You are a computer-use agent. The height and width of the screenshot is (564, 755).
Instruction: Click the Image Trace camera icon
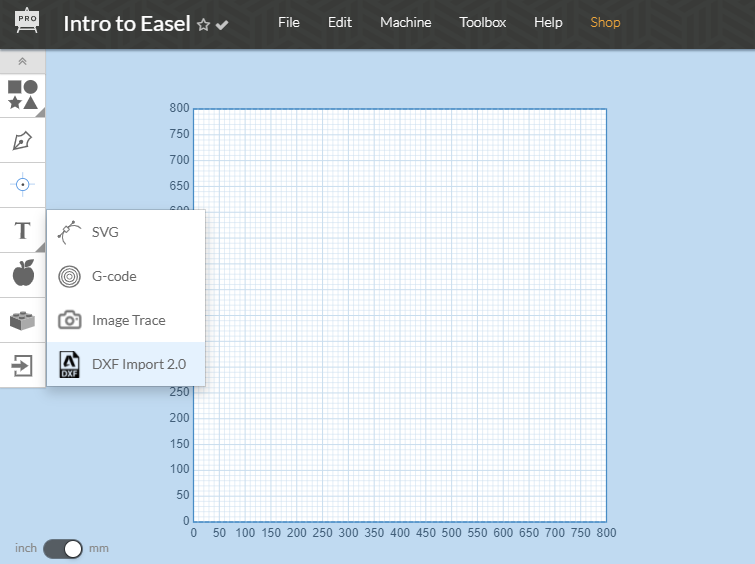69,320
